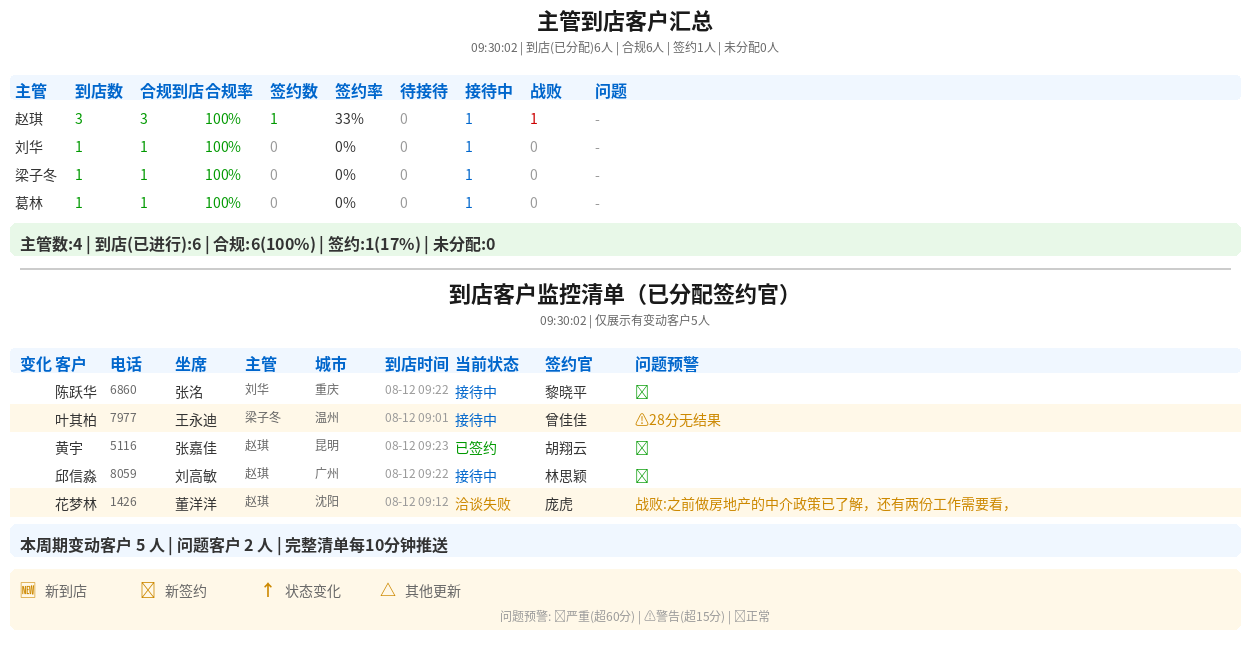Screen dimensions: 1250x672
Task: Click phone number 6860
Action: 123,390
